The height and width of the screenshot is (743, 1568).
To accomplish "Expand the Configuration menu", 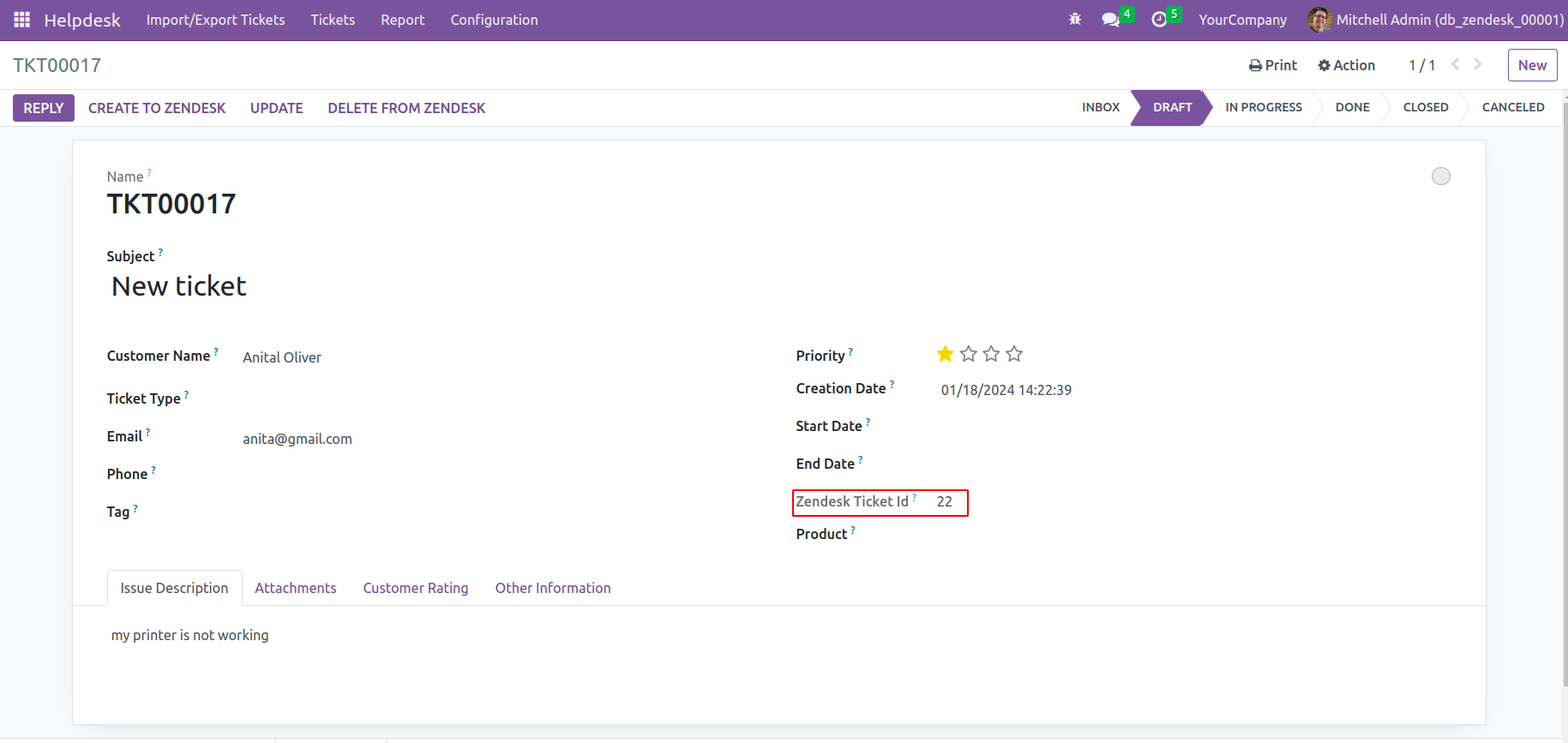I will tap(494, 20).
